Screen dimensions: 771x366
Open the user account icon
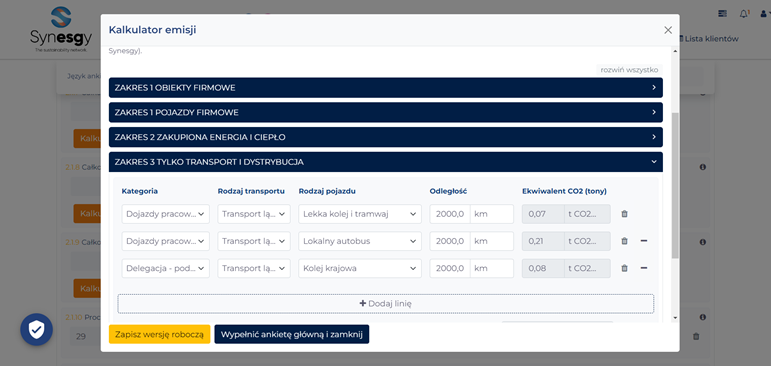pyautogui.click(x=764, y=14)
